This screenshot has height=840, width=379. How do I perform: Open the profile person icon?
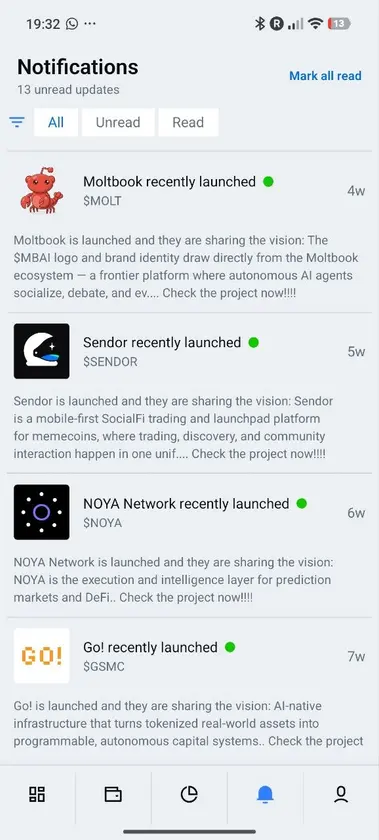[341, 794]
